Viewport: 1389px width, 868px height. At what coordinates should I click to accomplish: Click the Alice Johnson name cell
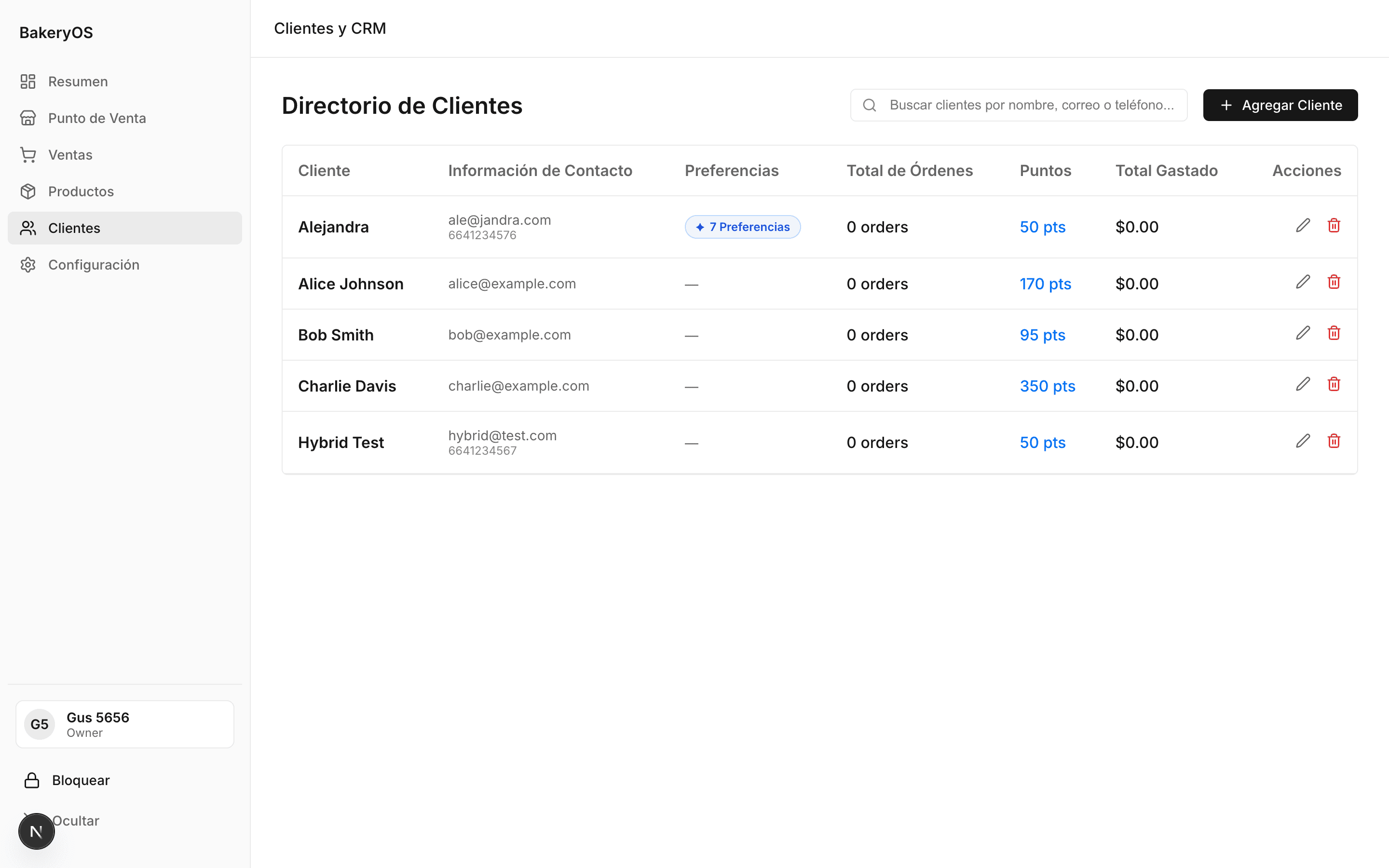click(351, 284)
